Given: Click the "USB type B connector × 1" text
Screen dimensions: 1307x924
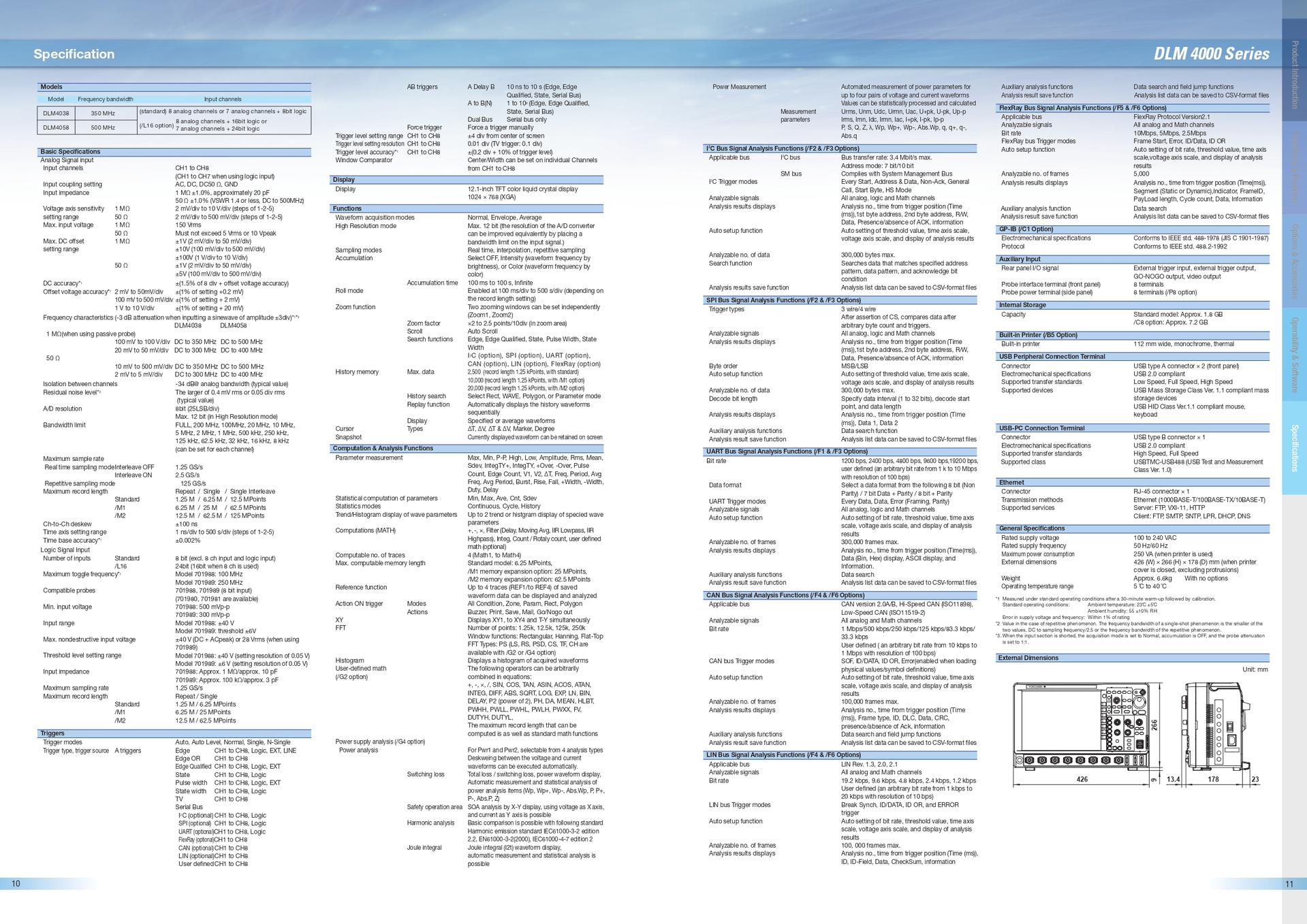Looking at the screenshot, I should pyautogui.click(x=1169, y=437).
